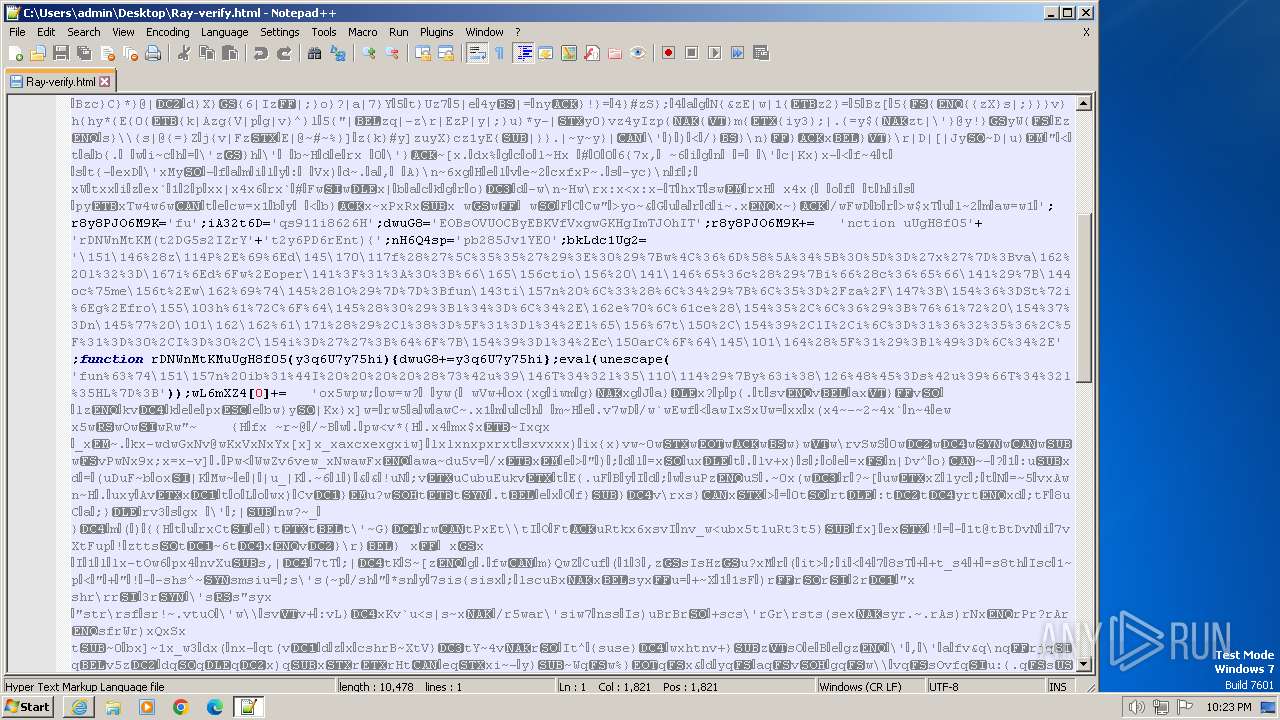This screenshot has width=1280, height=720.
Task: Click the Copy toolbar icon
Action: tap(207, 53)
